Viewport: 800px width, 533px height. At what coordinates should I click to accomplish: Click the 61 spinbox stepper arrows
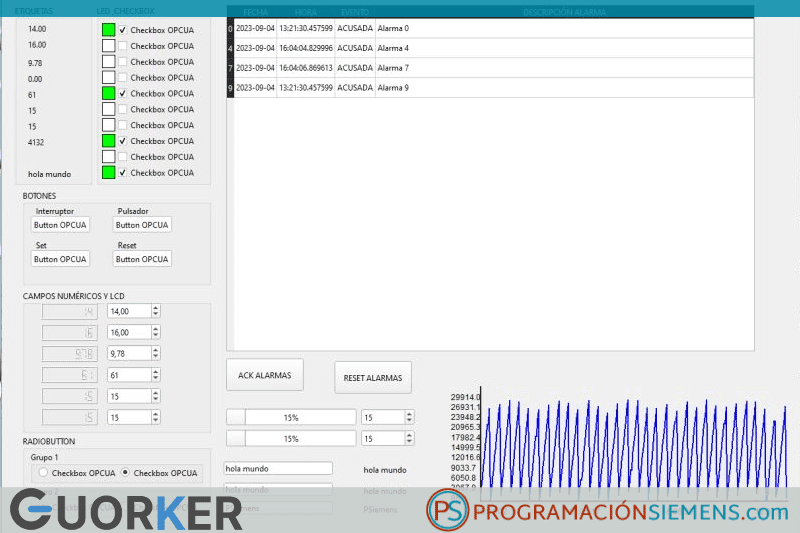156,375
